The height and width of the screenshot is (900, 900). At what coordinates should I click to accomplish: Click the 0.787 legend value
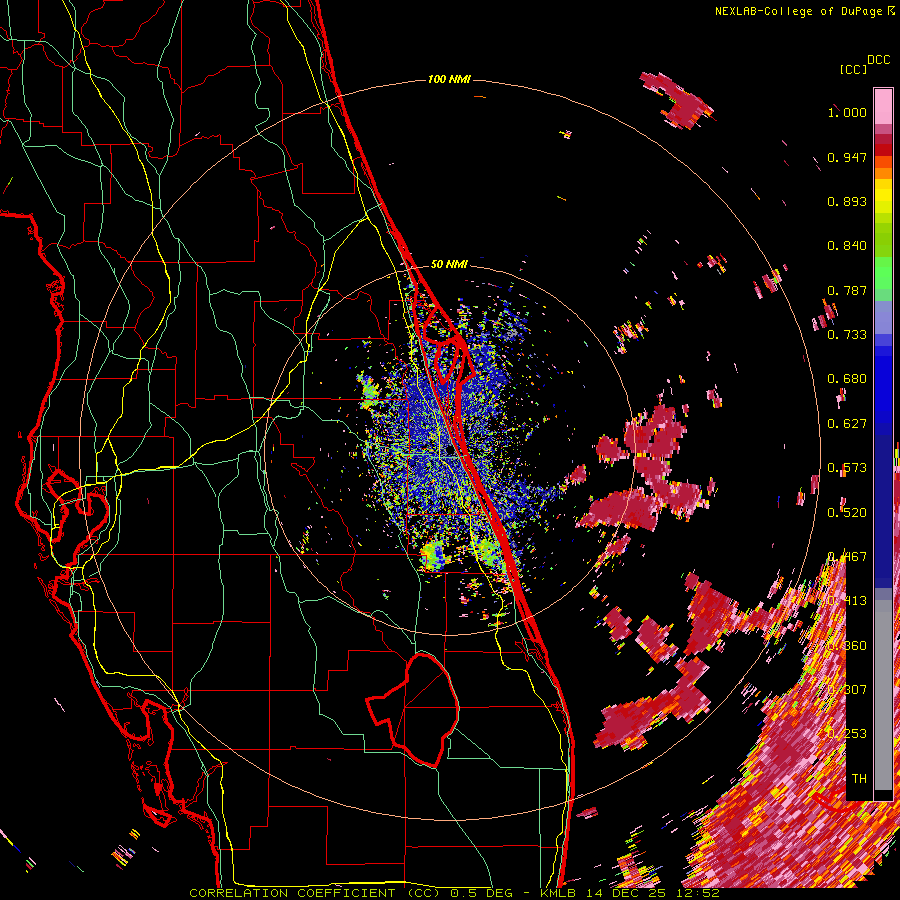[x=847, y=290]
